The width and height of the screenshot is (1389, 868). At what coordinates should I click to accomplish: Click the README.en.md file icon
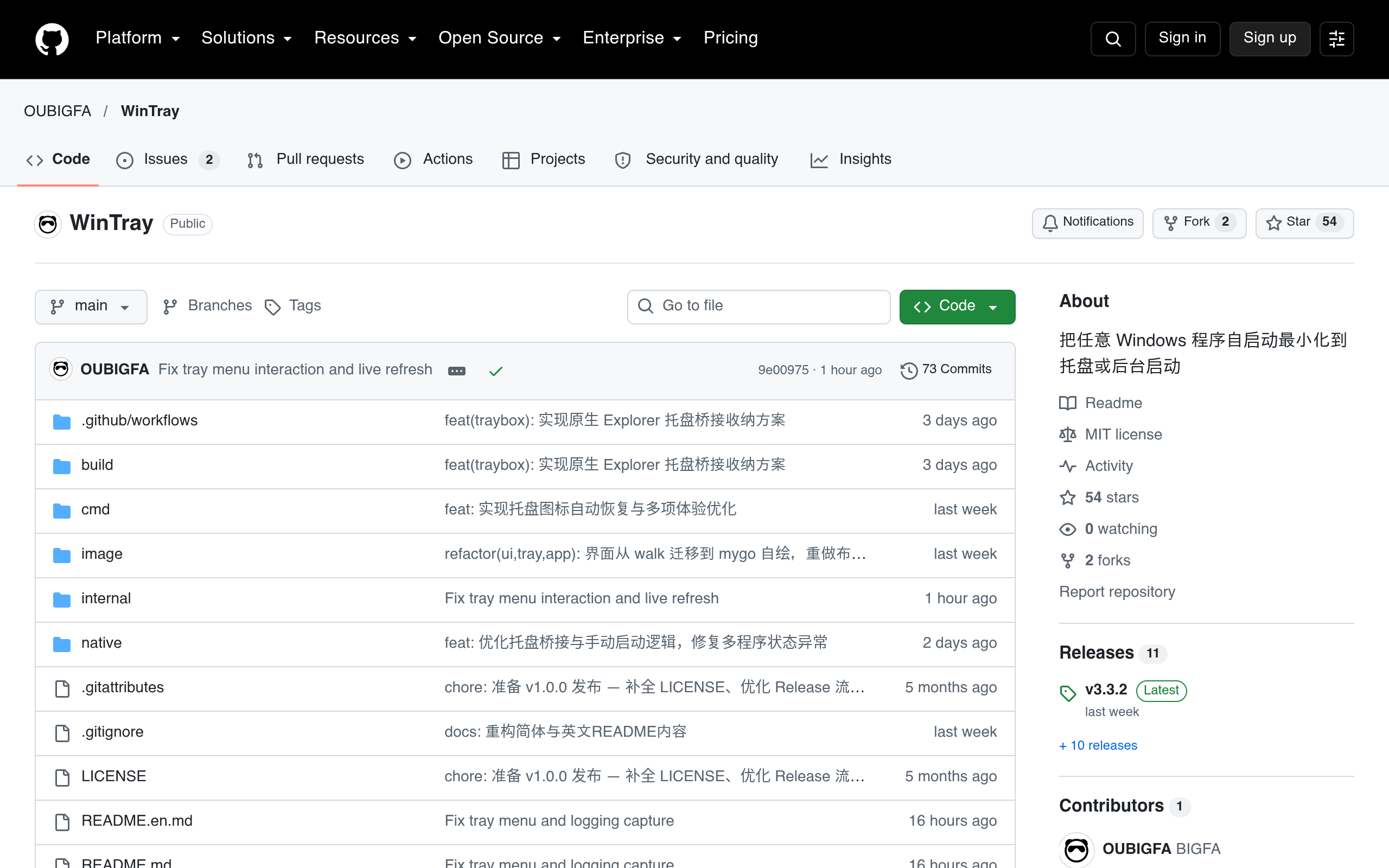[62, 821]
